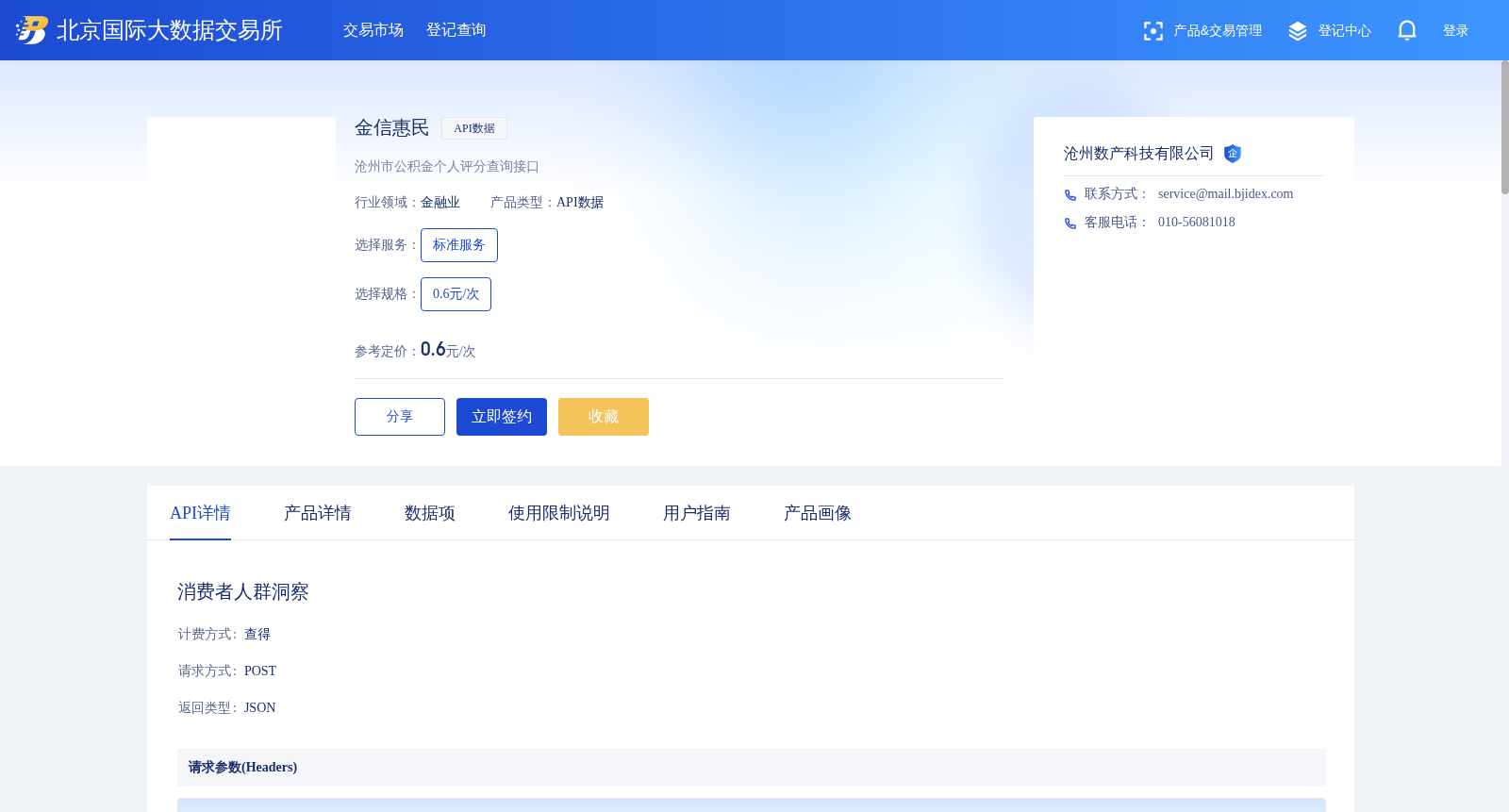The height and width of the screenshot is (812, 1509).
Task: Open notifications bell icon
Action: 1407,31
